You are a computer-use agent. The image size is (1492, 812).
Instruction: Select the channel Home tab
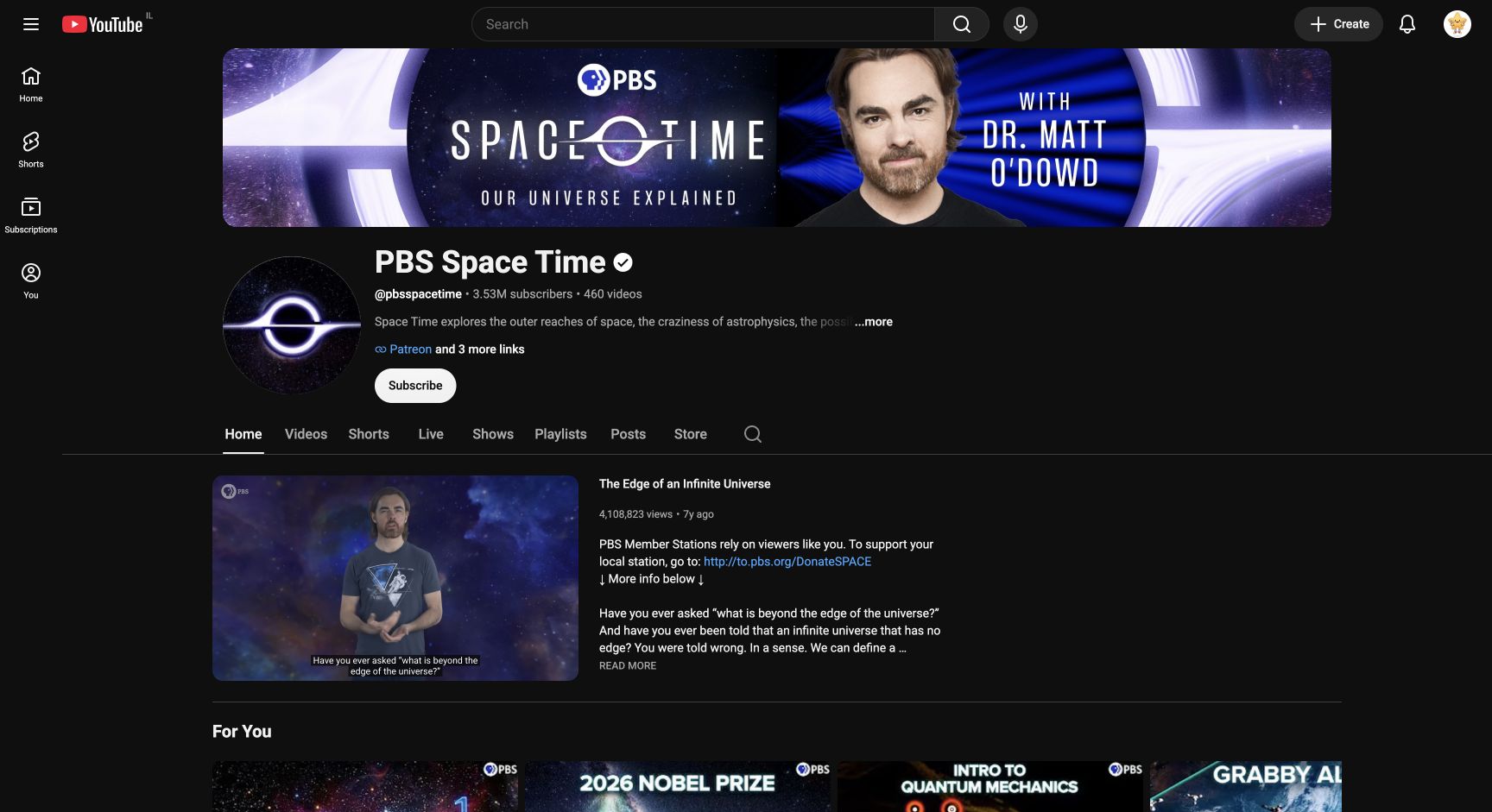click(x=243, y=434)
